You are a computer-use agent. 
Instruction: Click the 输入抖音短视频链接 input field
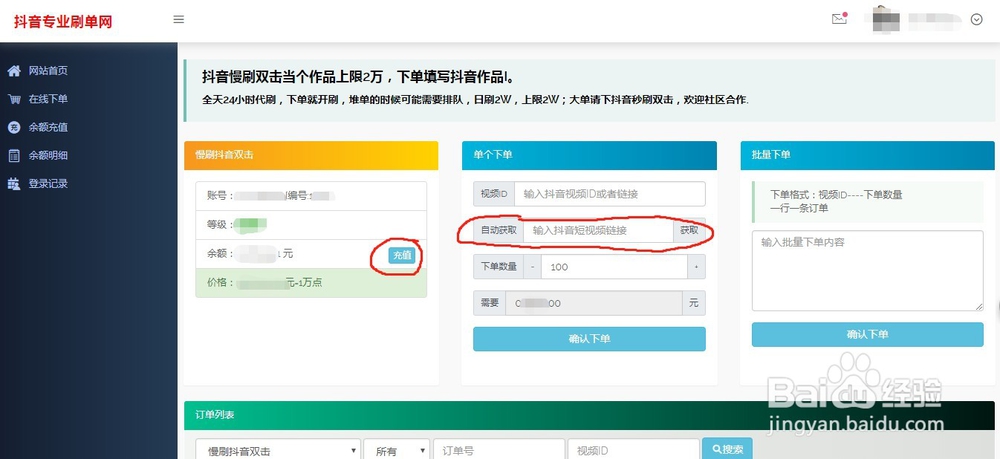[x=598, y=230]
